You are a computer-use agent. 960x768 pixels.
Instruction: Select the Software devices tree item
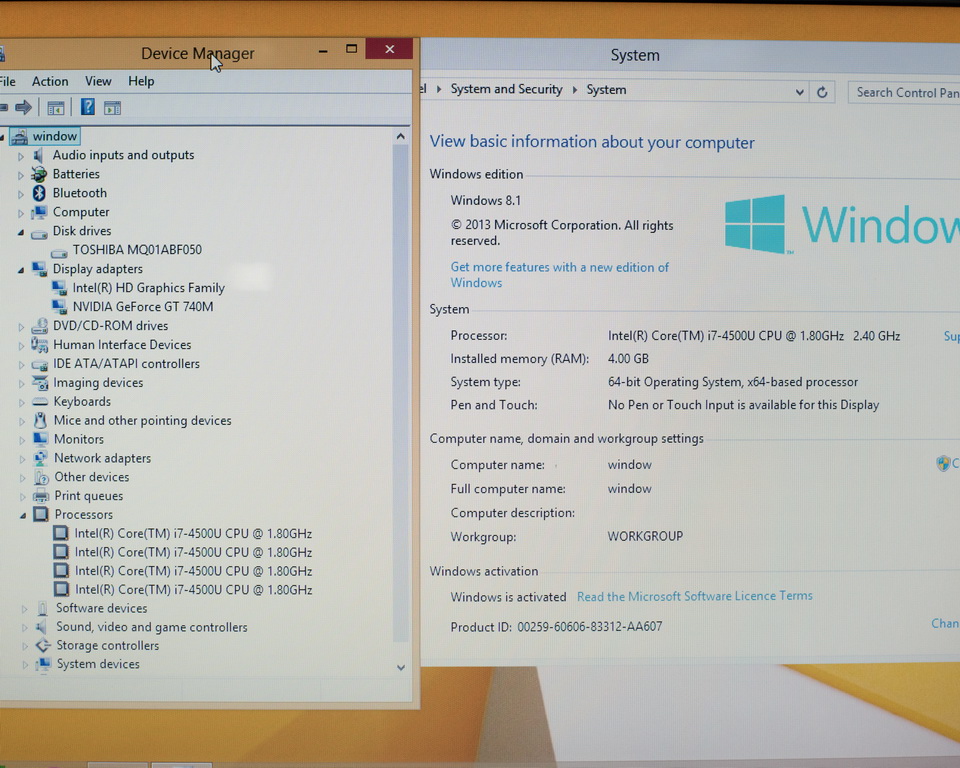pos(102,608)
